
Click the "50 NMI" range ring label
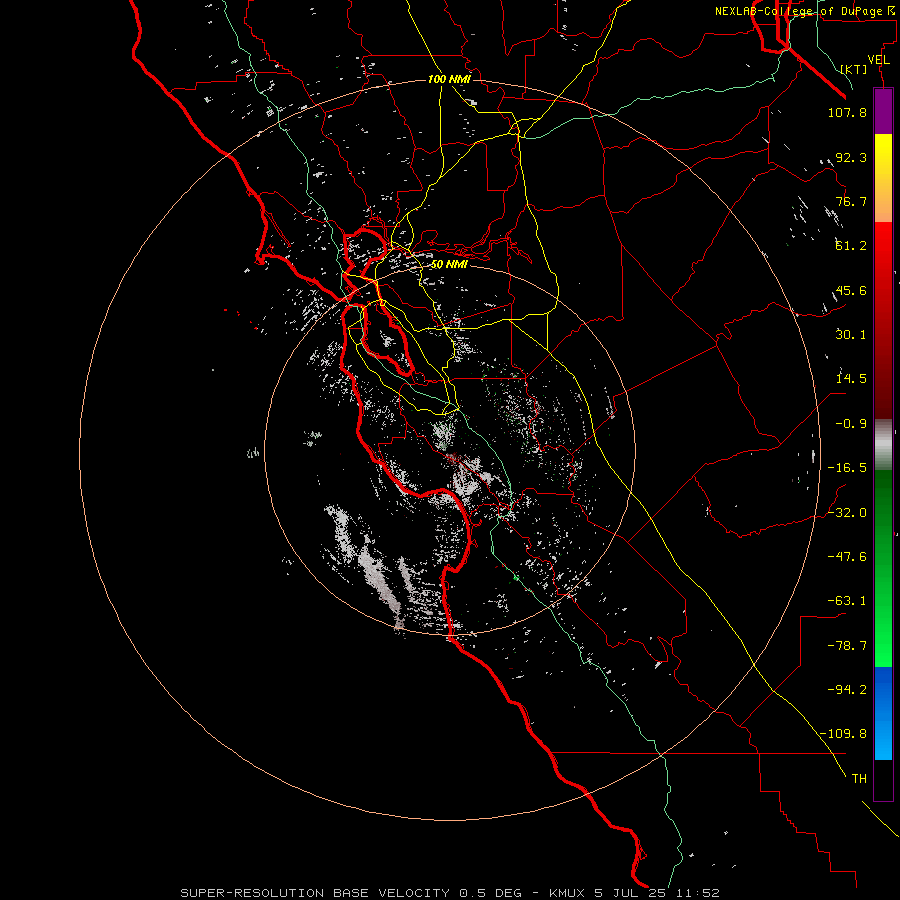pos(449,265)
